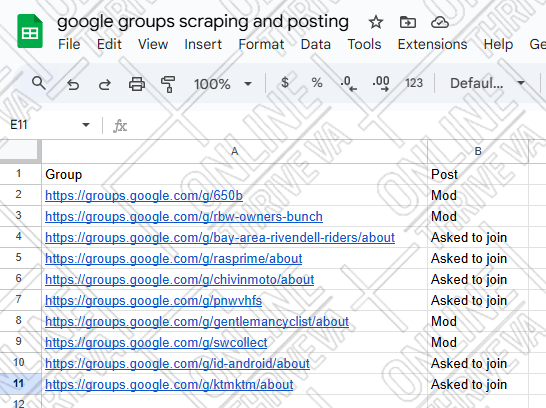
Task: Open the Google Sheets home icon
Action: click(30, 31)
